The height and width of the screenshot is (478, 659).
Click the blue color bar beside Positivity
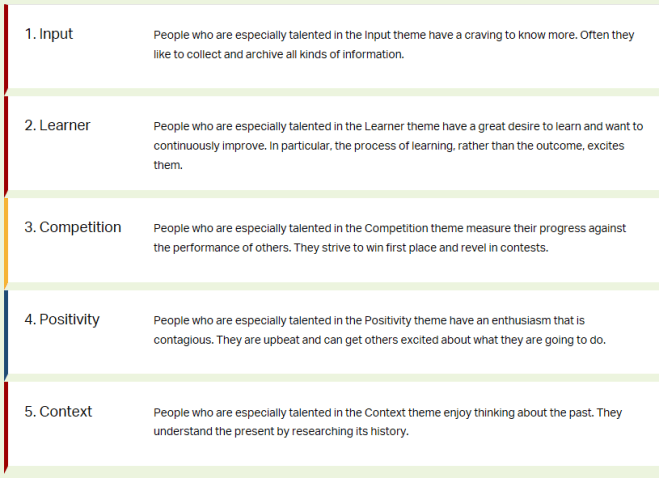point(5,332)
